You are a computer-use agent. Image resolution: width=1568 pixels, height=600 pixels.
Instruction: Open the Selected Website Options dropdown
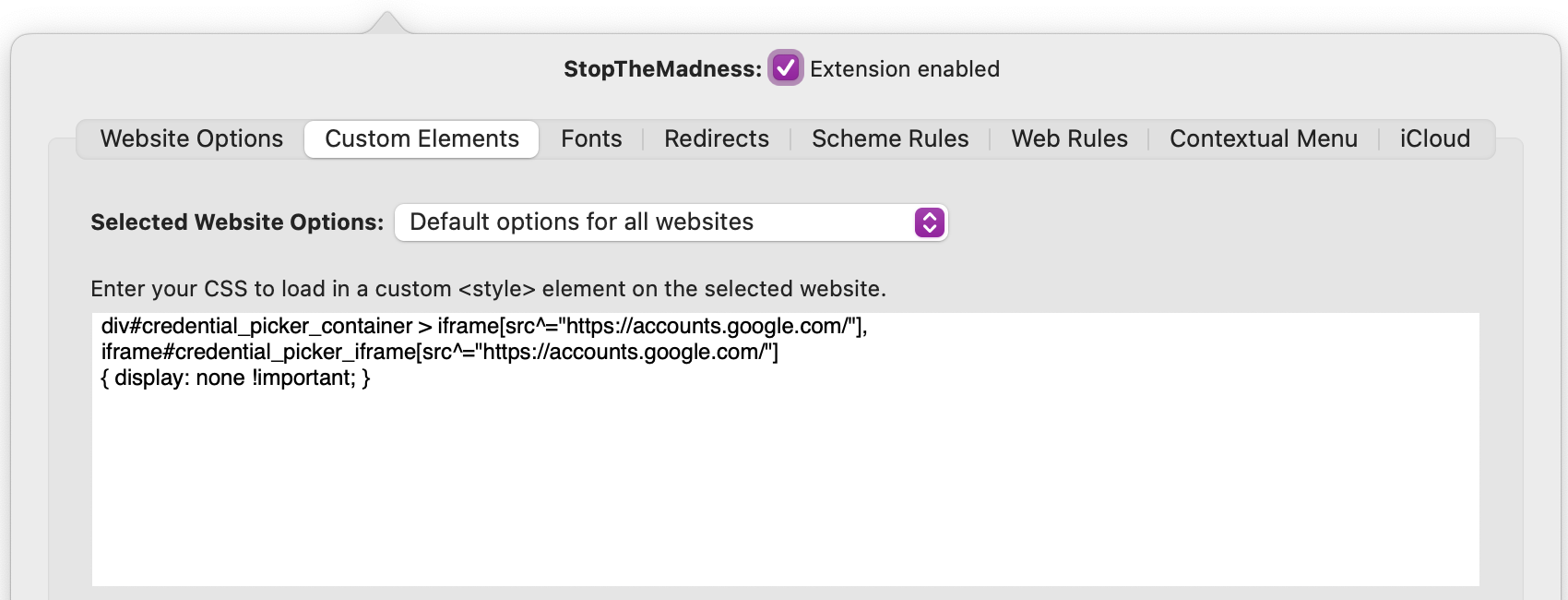point(671,222)
